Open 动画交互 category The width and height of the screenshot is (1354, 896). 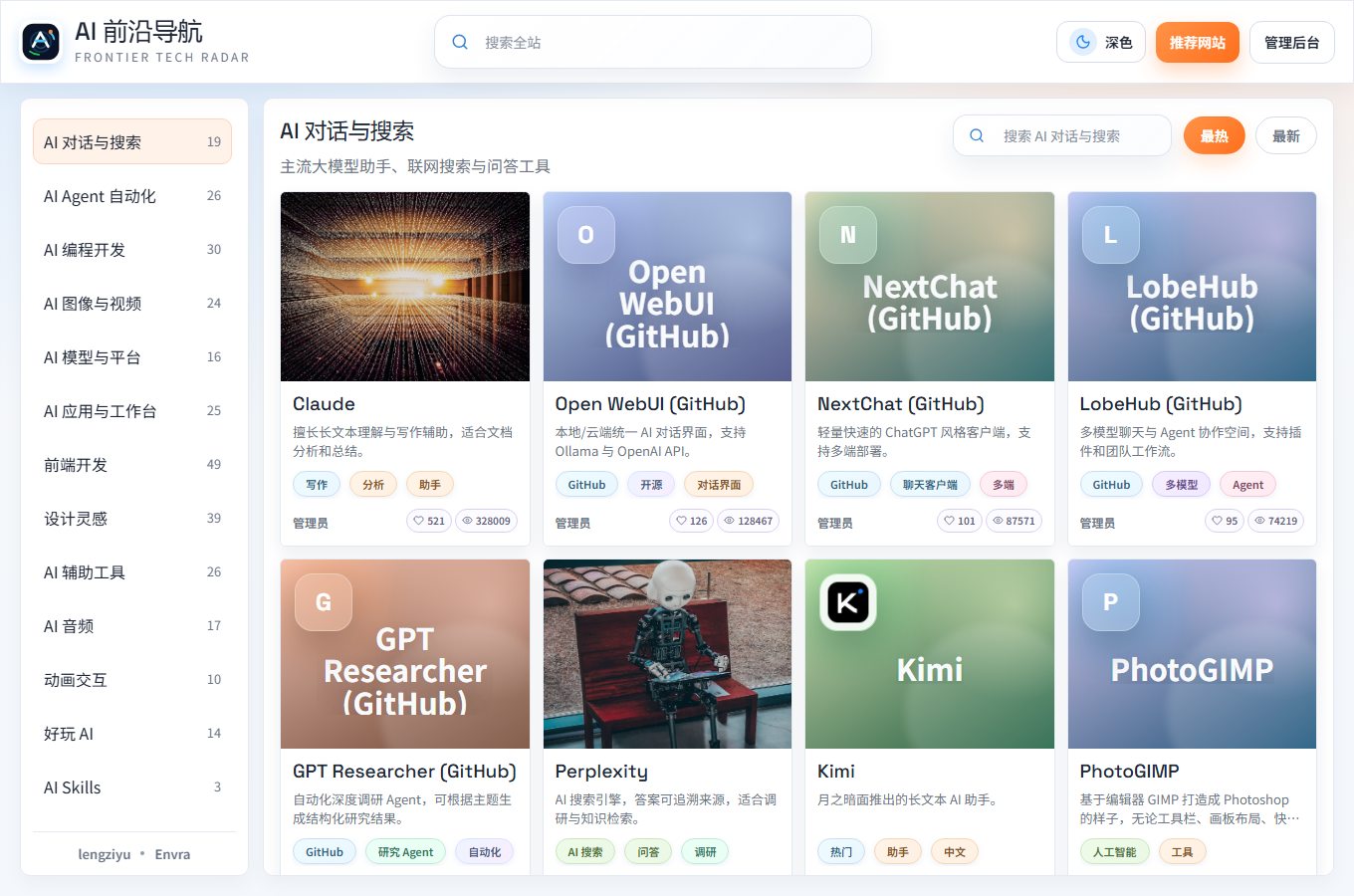point(132,680)
